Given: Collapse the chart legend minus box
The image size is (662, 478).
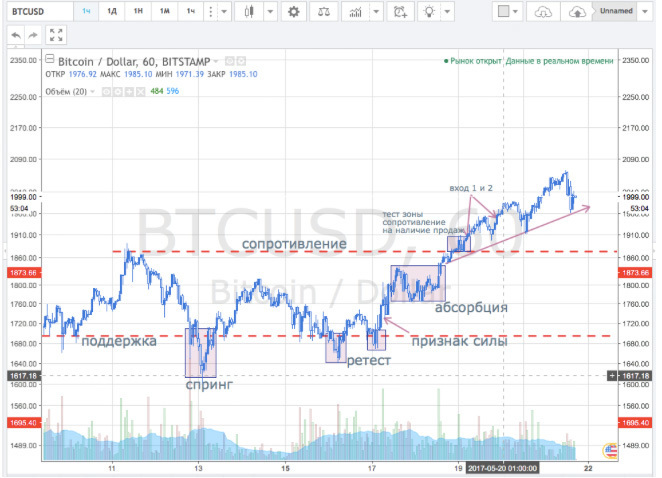Looking at the screenshot, I should pos(50,59).
